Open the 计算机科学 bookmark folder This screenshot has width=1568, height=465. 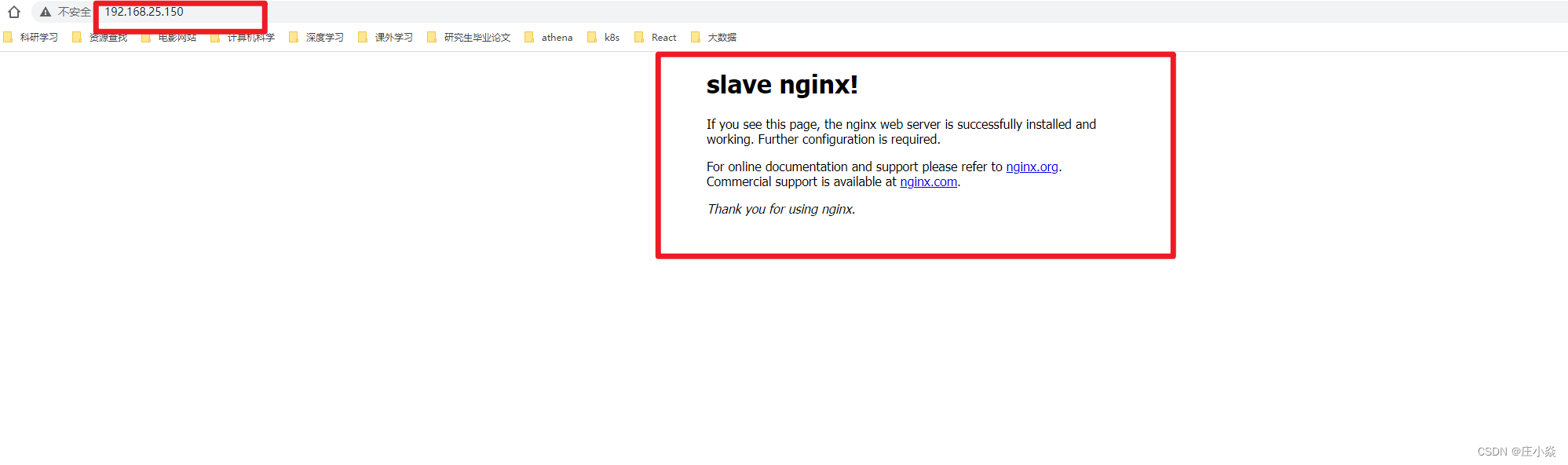pos(243,37)
